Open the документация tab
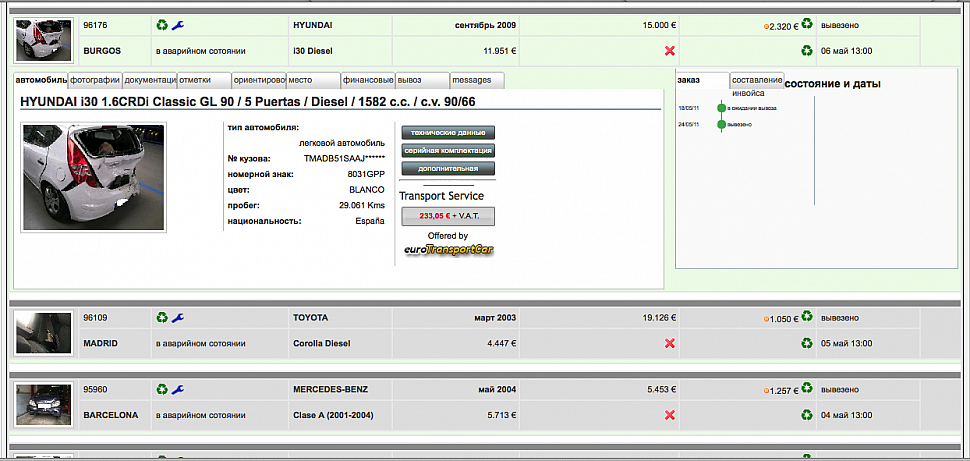Screen dimensions: 970x461 tap(150, 80)
